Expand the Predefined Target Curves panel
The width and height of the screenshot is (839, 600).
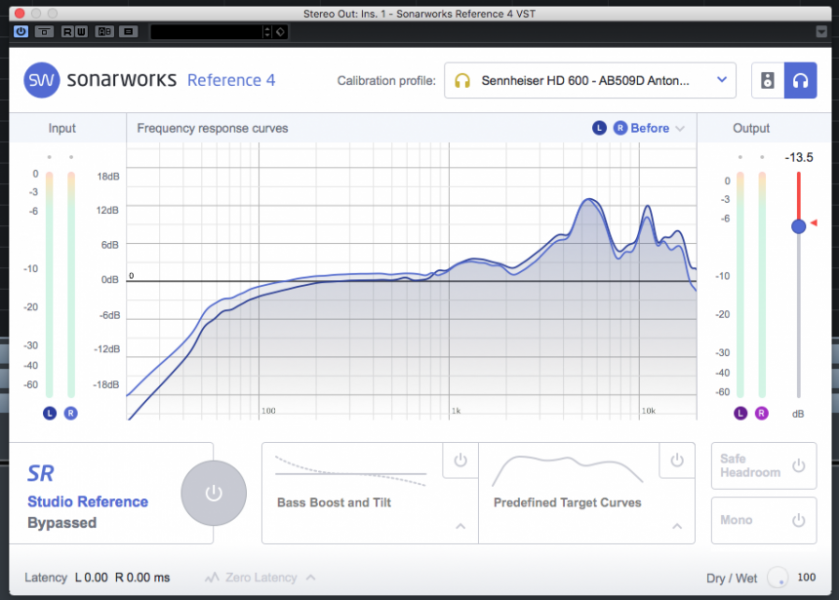tap(677, 527)
